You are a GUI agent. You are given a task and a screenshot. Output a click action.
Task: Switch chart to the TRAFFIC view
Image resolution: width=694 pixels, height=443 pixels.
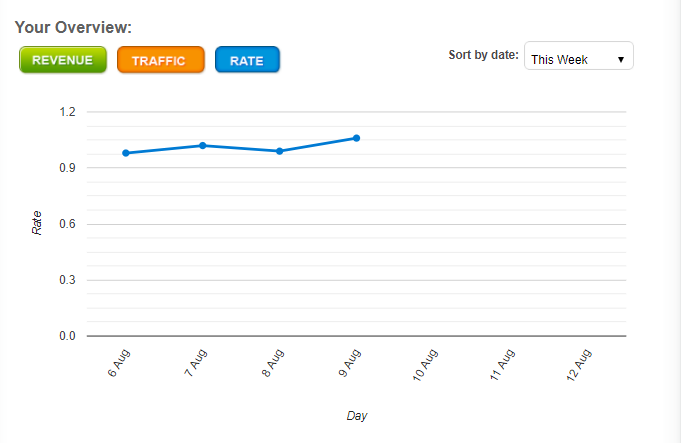[160, 60]
